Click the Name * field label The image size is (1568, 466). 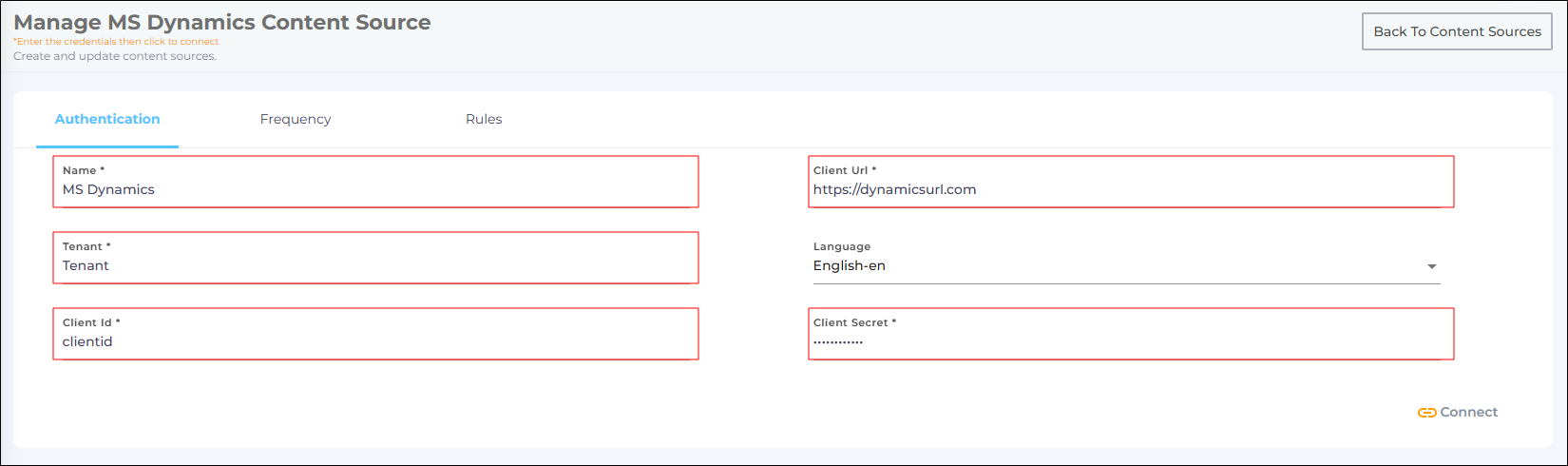point(84,170)
